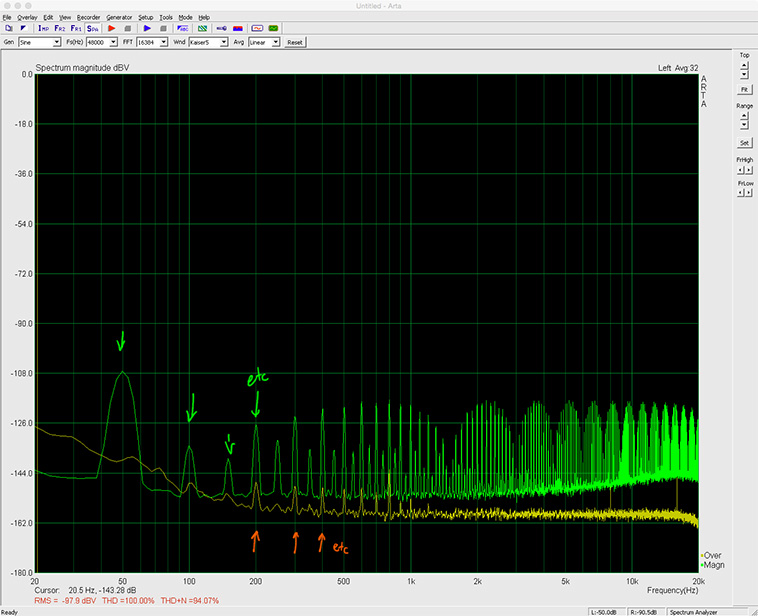Click the 'Frequency(Hz)' axis label
The image size is (758, 616).
(x=672, y=590)
